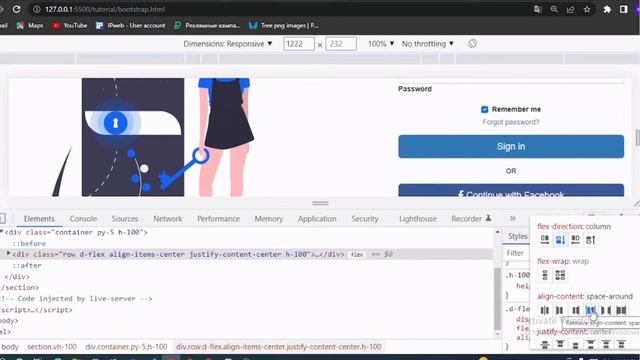Choose flex-wrap nowrap icon

(544, 275)
